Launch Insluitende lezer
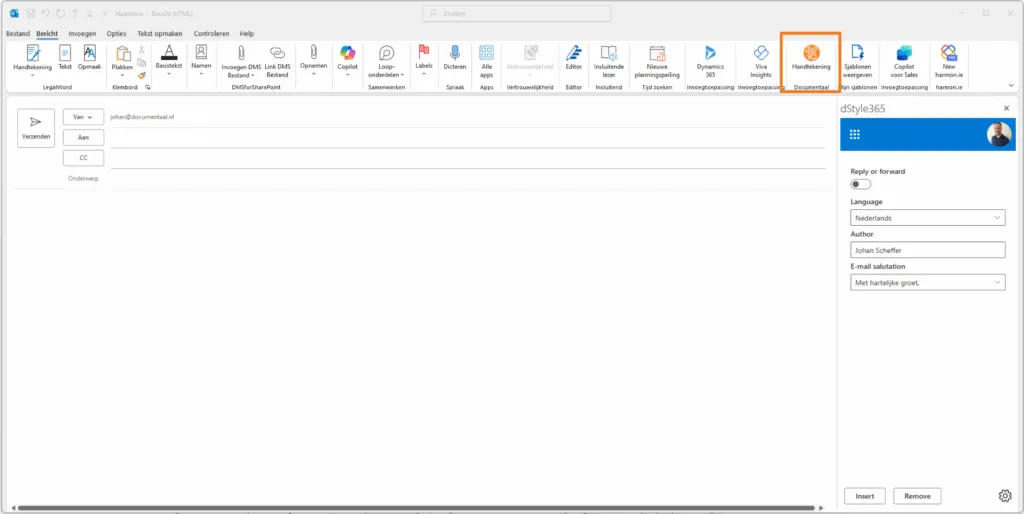Viewport: 1024px width, 514px height. [x=609, y=61]
